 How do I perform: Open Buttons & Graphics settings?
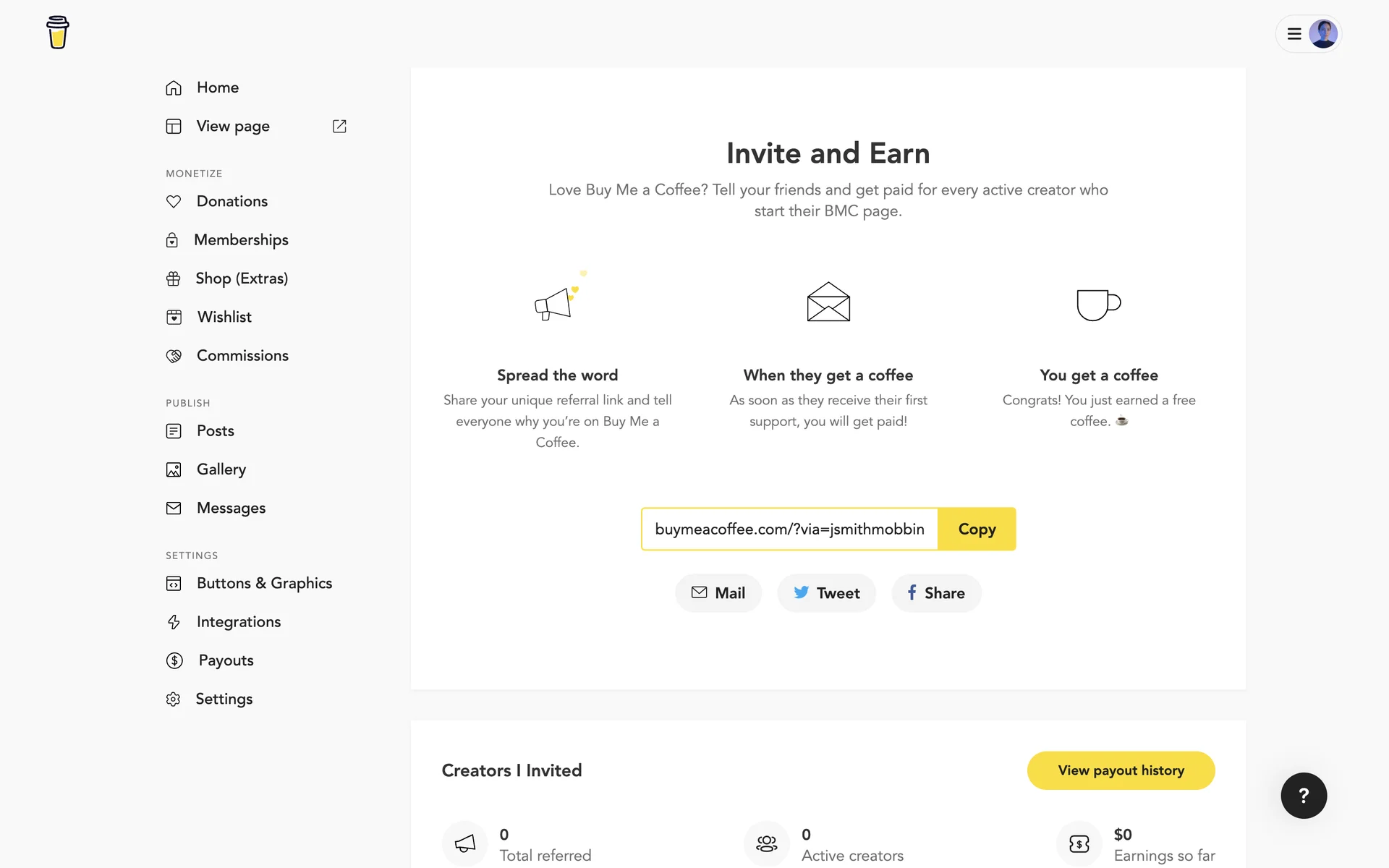coord(264,584)
